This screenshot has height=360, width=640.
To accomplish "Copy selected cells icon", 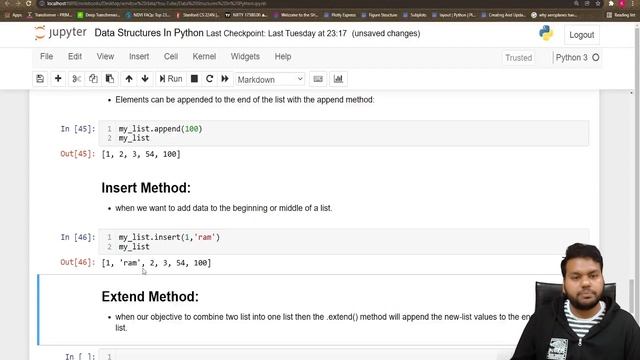I will (x=93, y=79).
